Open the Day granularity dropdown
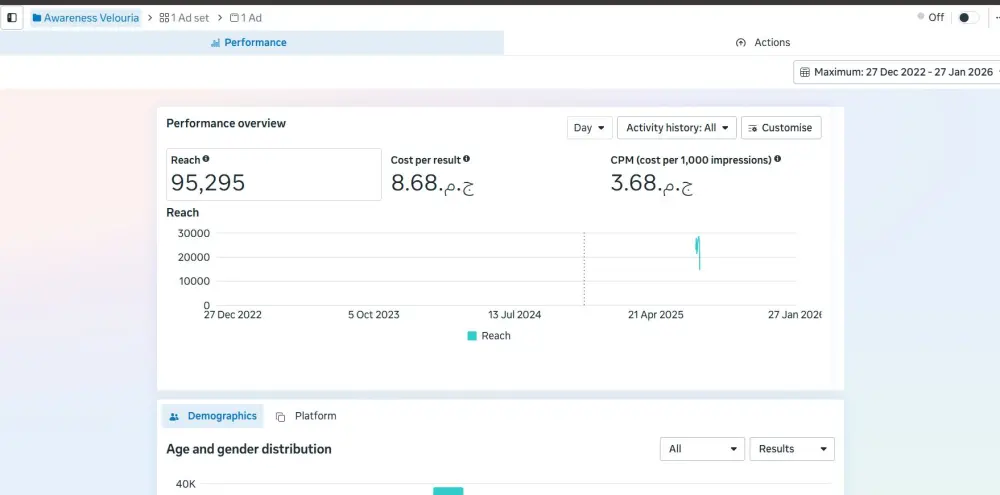The width and height of the screenshot is (1000, 495). pyautogui.click(x=589, y=128)
